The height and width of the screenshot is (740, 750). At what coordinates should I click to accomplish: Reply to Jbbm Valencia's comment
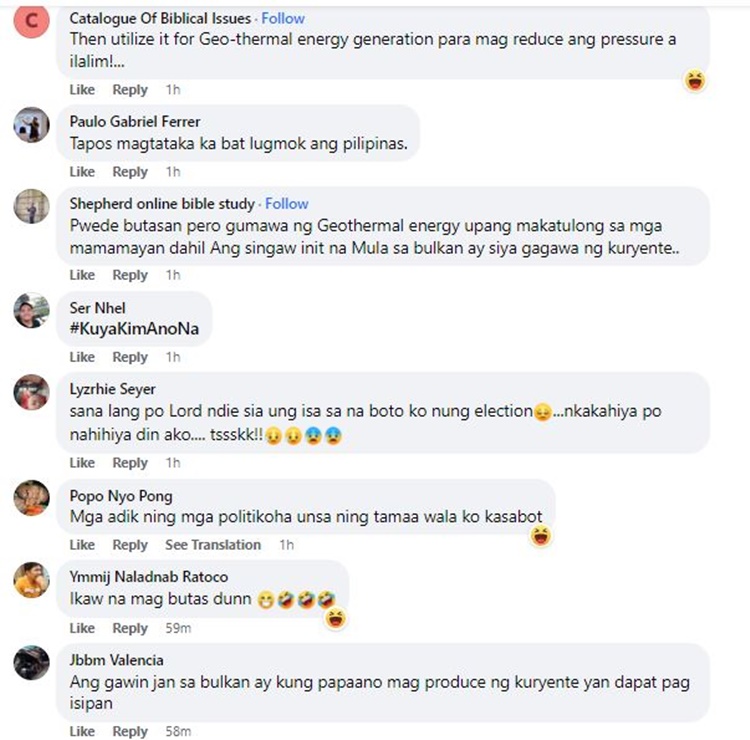tap(130, 731)
